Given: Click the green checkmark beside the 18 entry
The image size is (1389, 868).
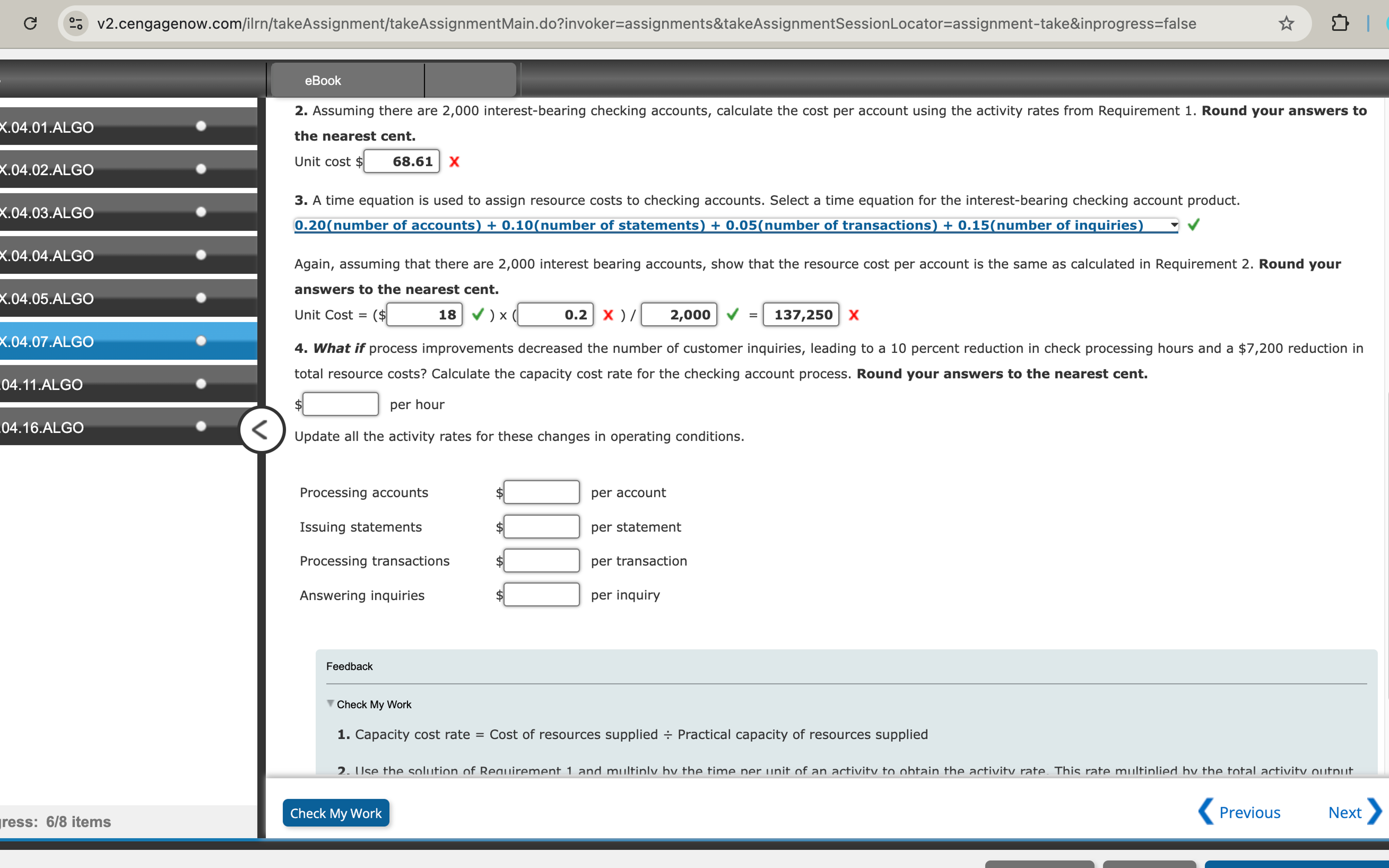Looking at the screenshot, I should (478, 315).
